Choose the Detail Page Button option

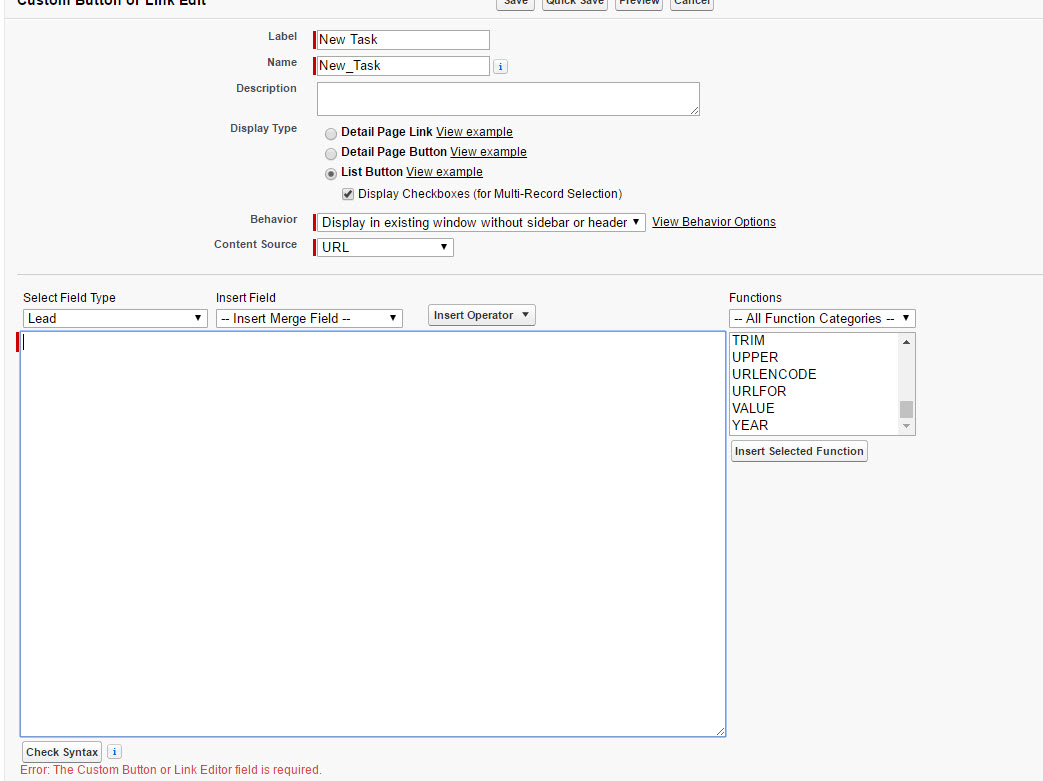pyautogui.click(x=331, y=153)
